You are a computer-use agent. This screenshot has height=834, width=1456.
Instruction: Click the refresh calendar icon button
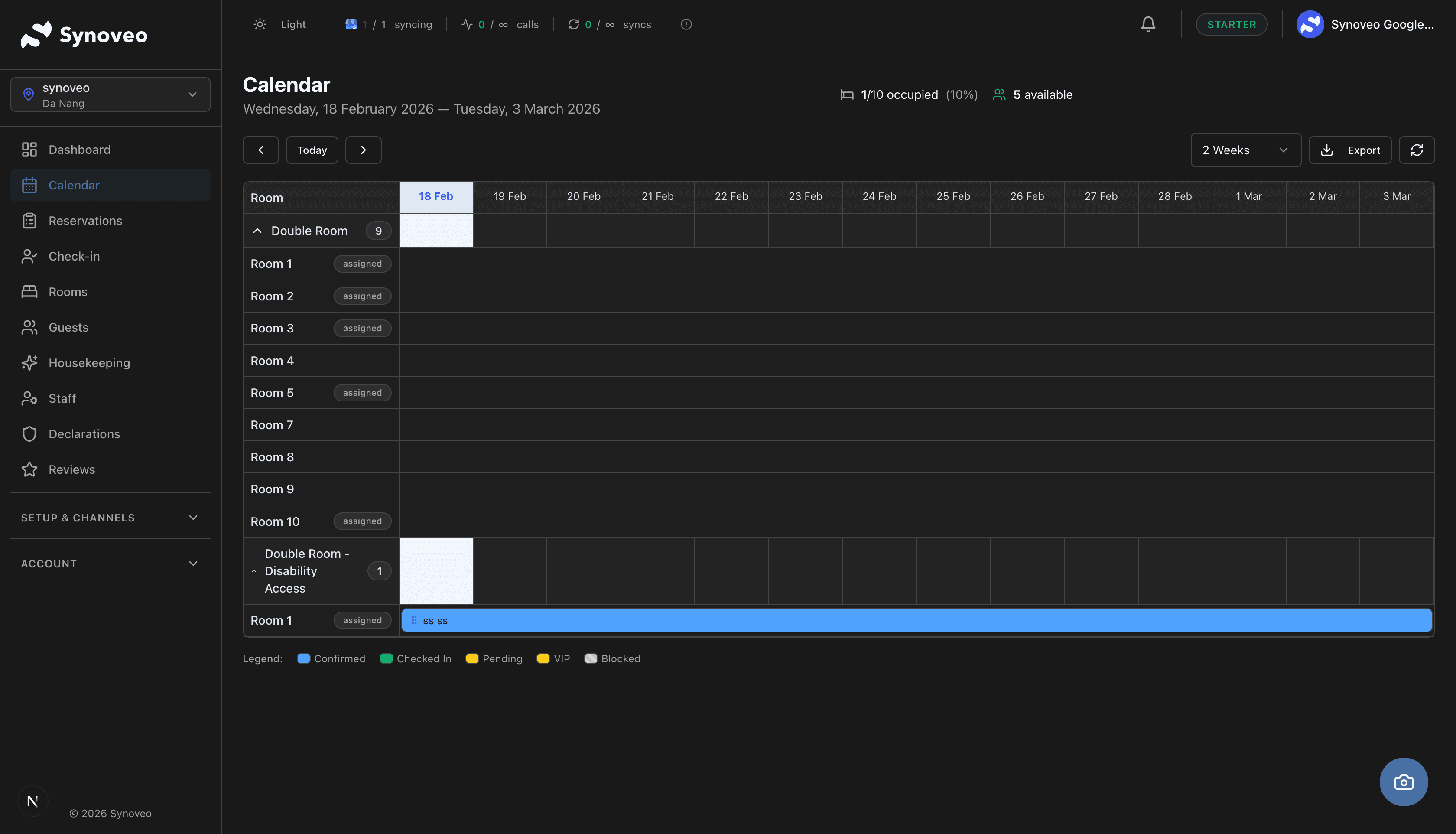(x=1417, y=150)
